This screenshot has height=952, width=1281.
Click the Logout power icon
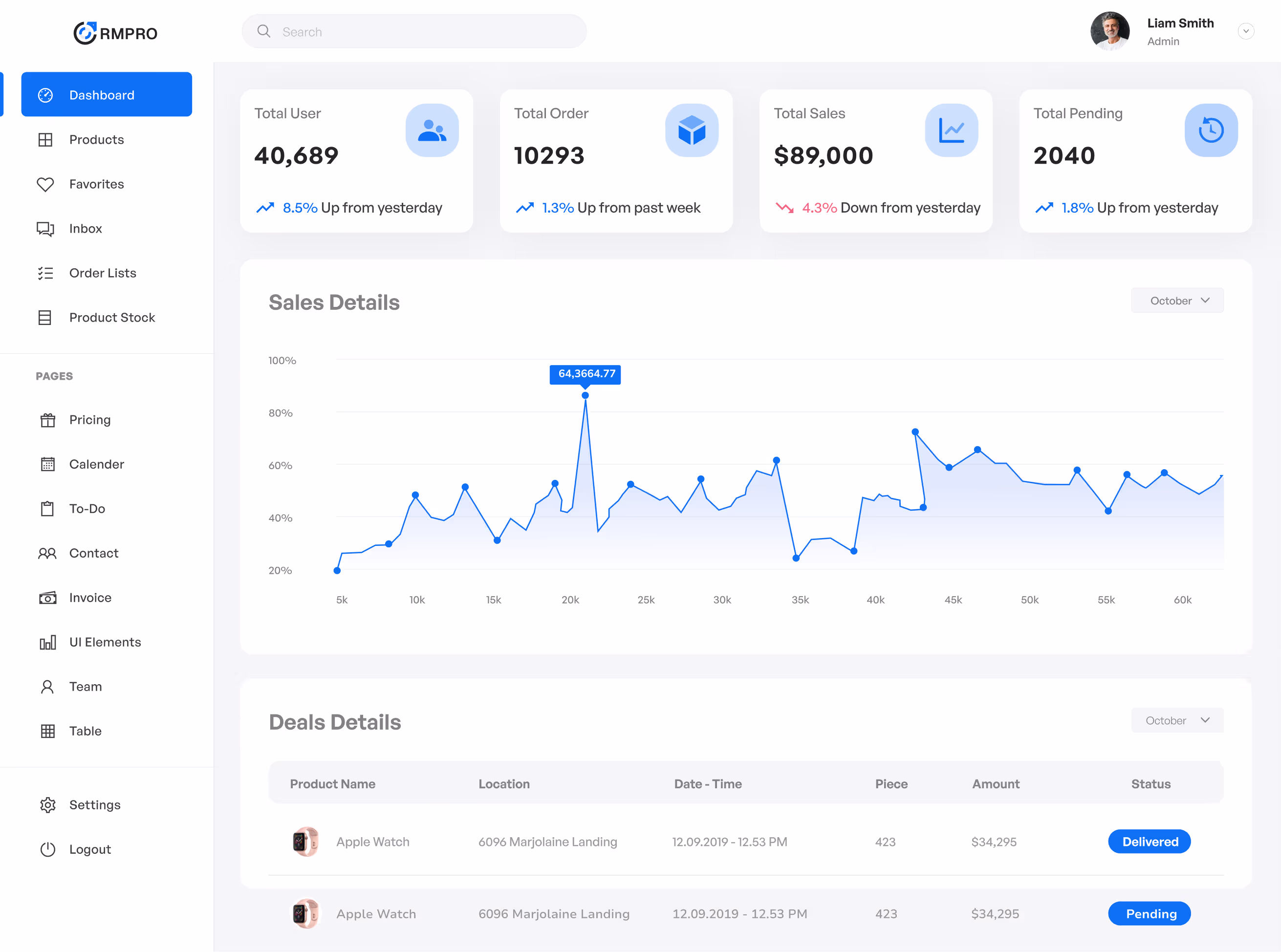click(47, 849)
